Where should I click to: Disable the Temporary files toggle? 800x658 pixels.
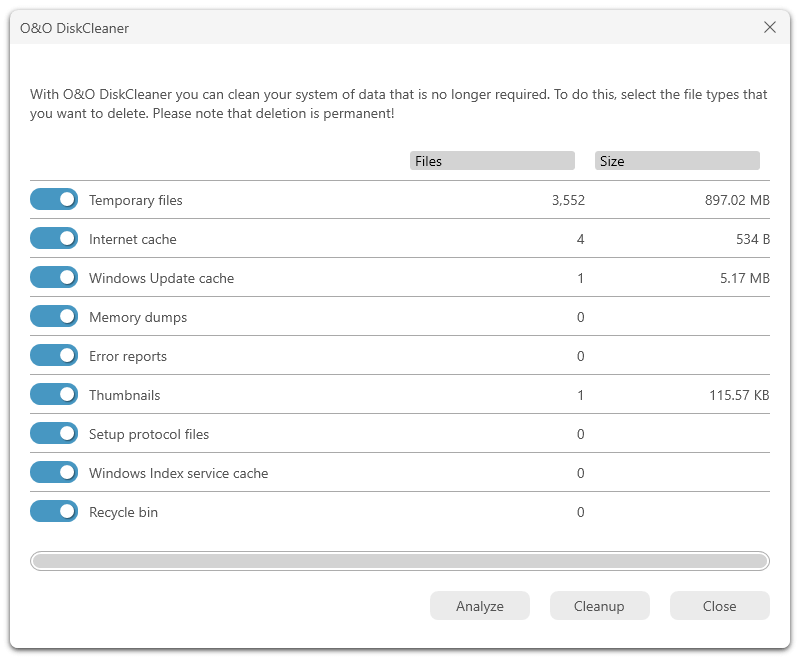point(54,199)
